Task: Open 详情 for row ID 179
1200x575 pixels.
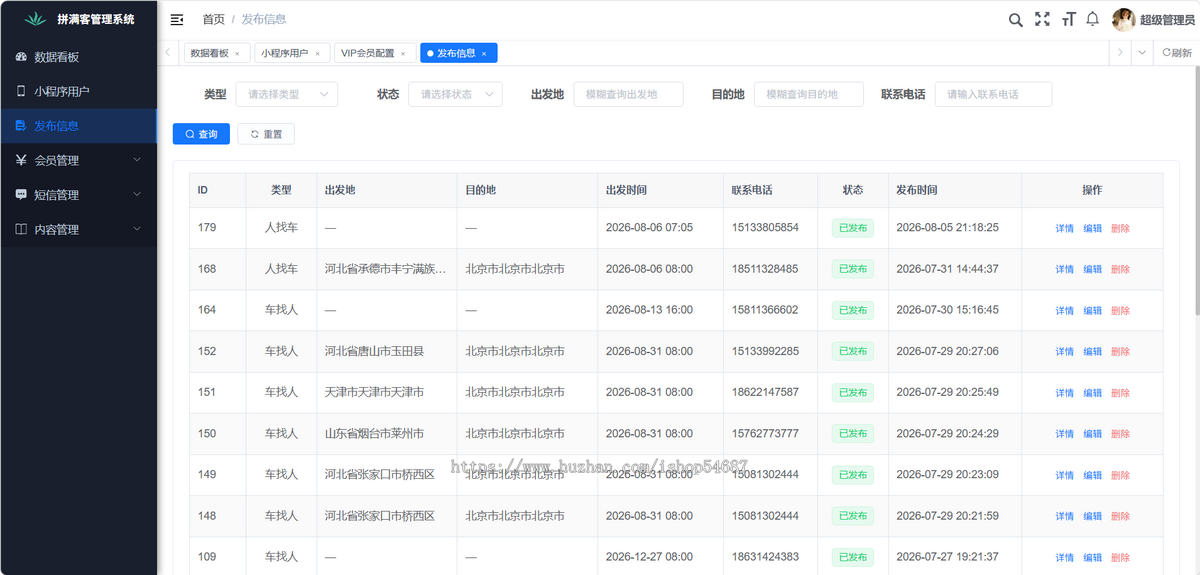Action: 1065,228
